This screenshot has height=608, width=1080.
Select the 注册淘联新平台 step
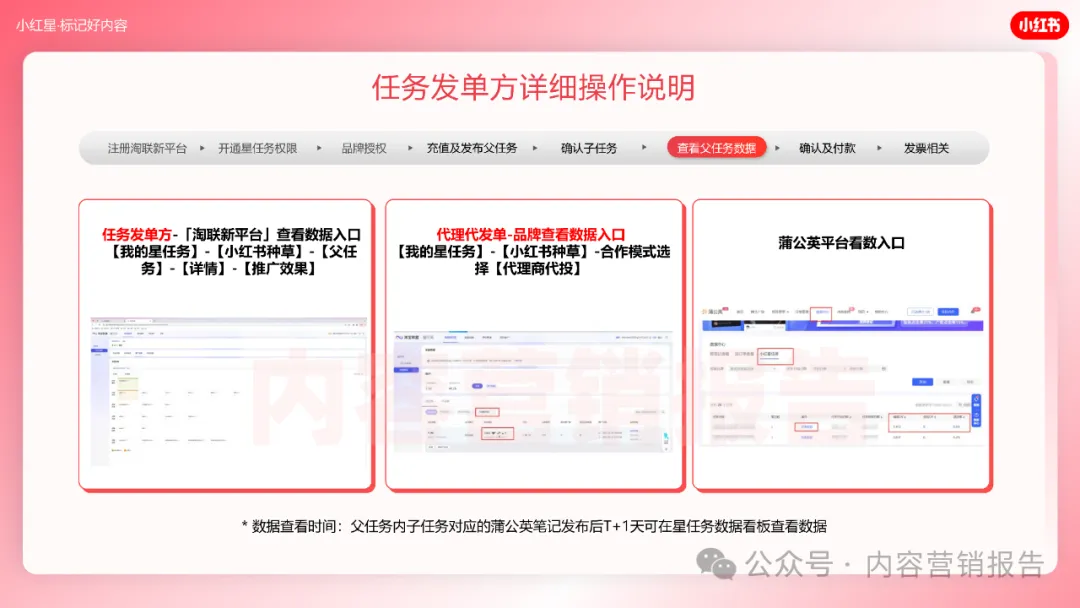[147, 148]
